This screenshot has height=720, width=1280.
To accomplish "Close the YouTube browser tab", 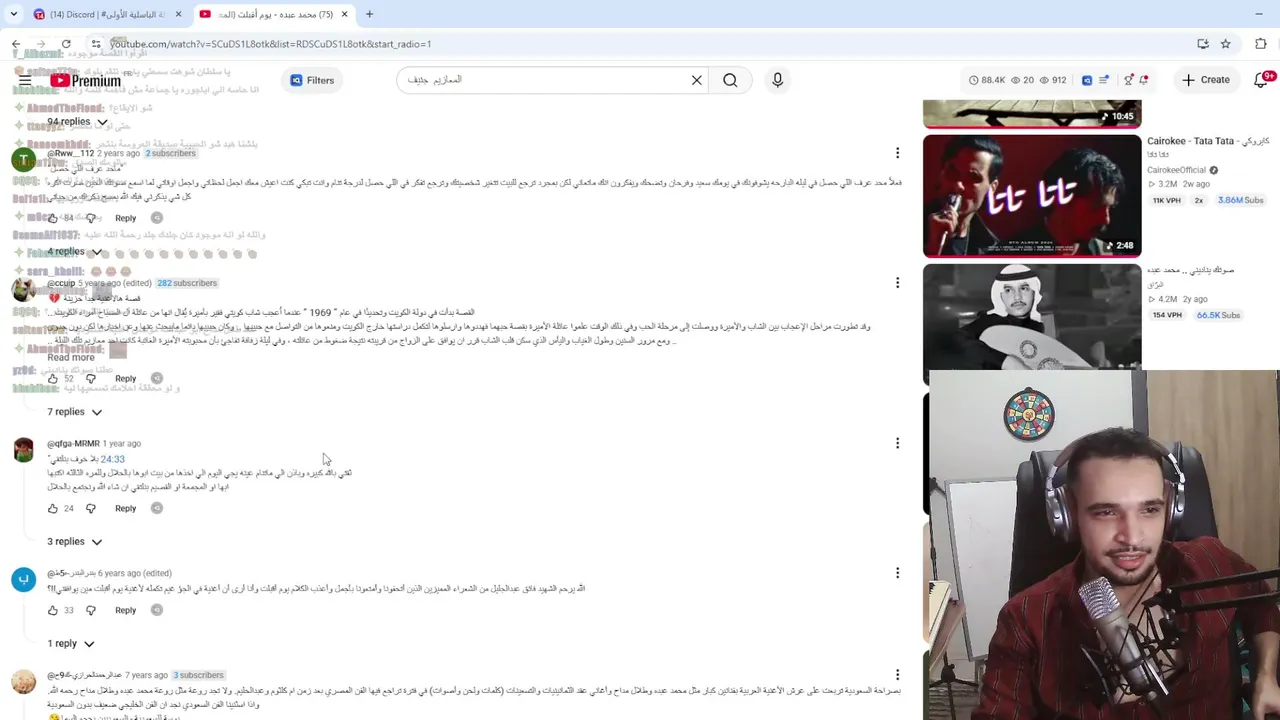I will pos(344,14).
